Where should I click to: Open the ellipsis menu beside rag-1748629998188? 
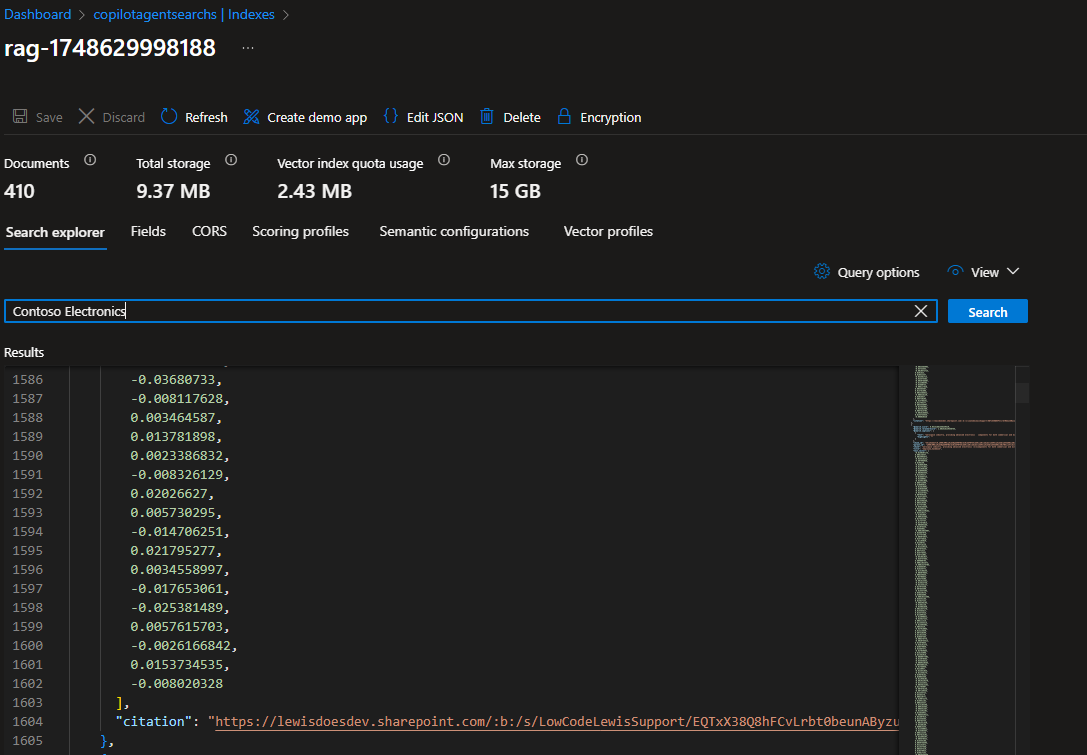tap(246, 47)
